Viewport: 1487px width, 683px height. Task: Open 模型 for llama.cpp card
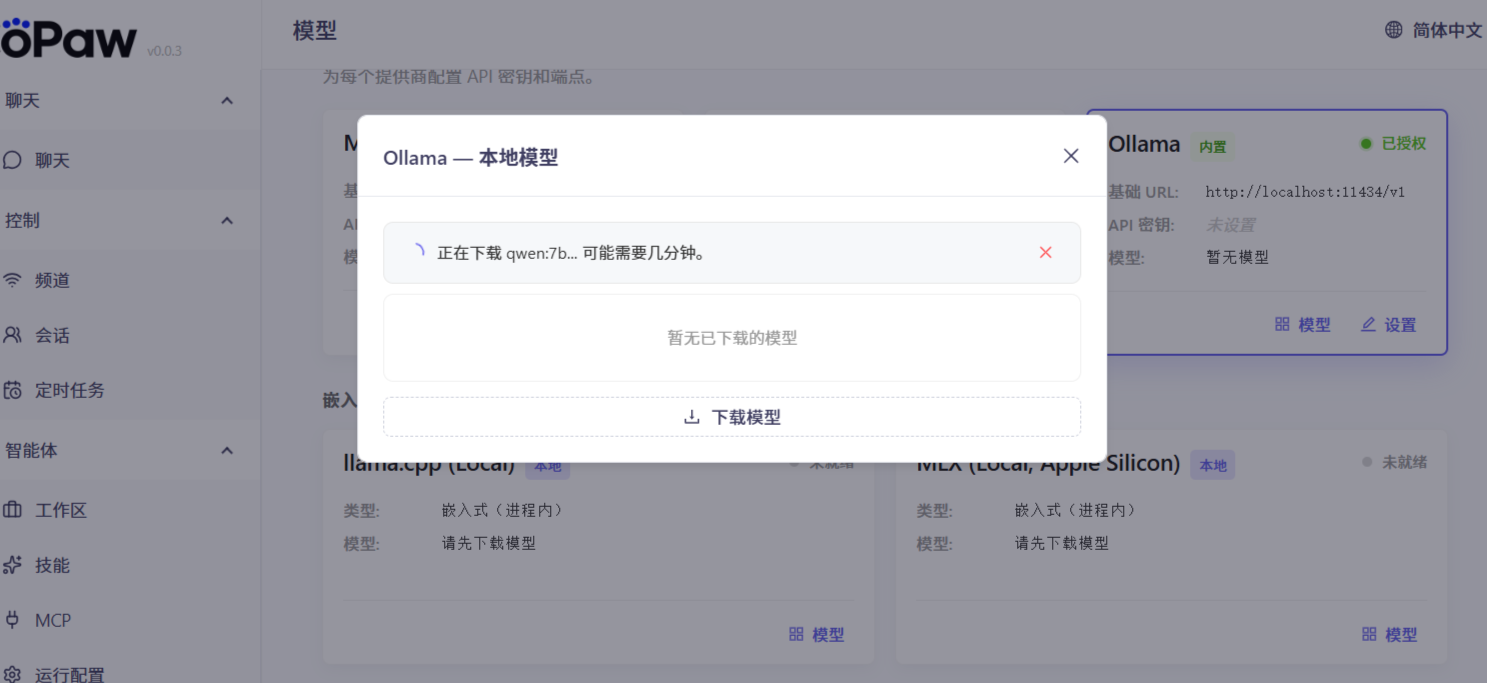click(x=817, y=634)
